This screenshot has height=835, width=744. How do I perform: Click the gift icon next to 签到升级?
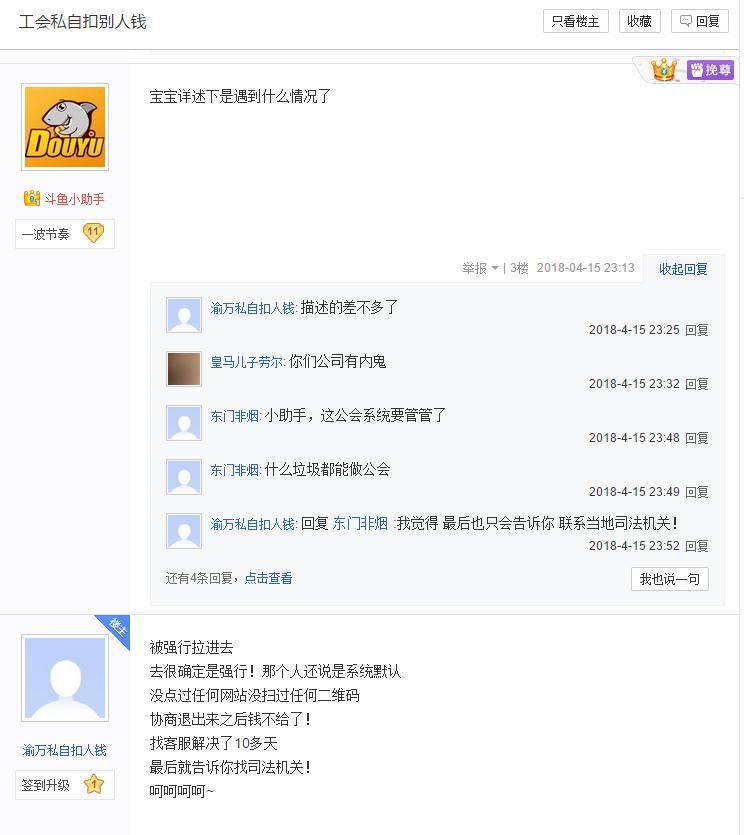point(93,786)
